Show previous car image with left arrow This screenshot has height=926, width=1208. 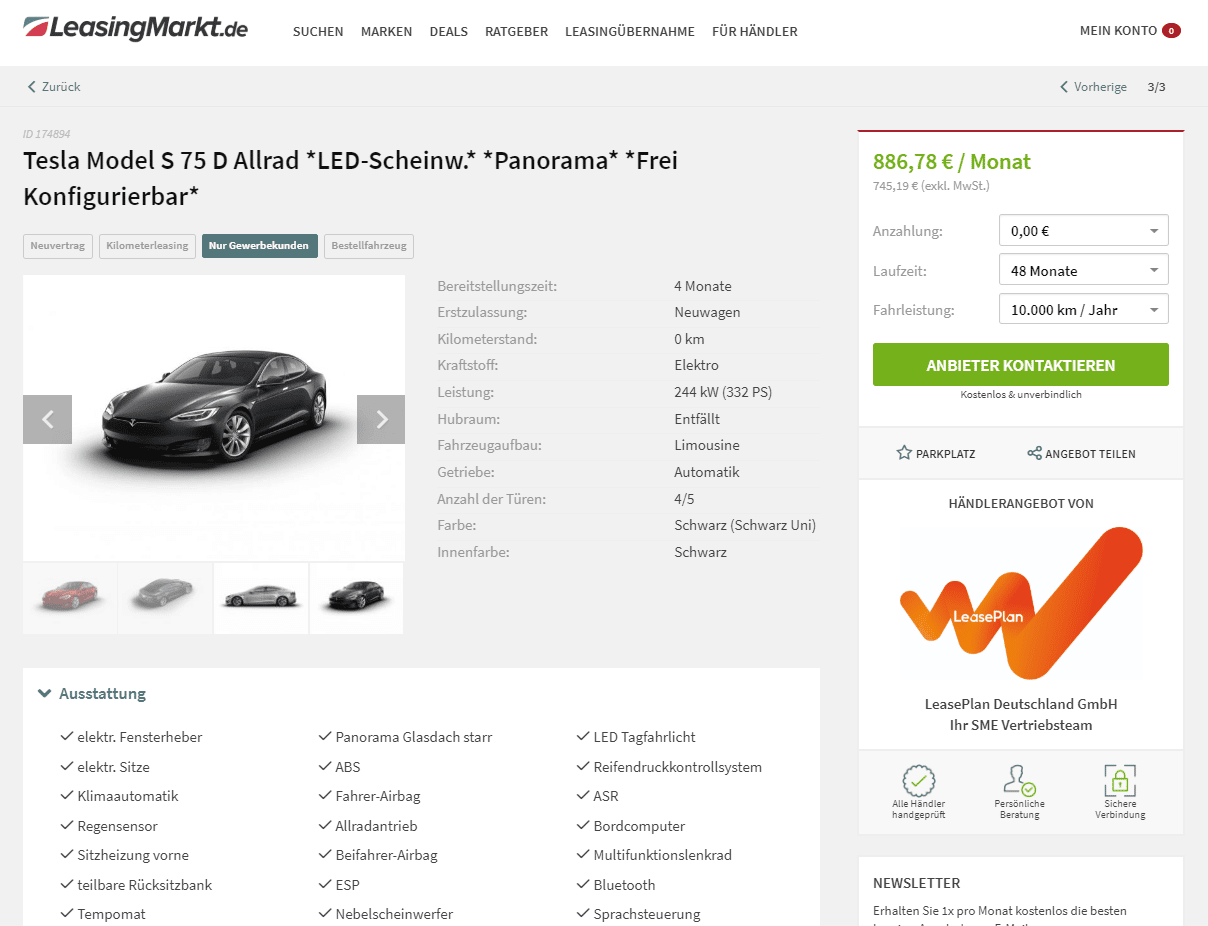[x=47, y=419]
